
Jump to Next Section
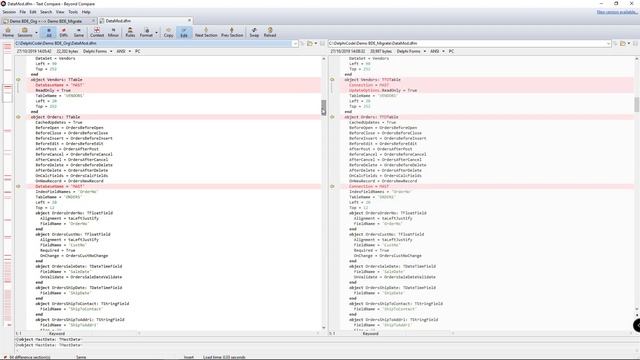tap(206, 32)
